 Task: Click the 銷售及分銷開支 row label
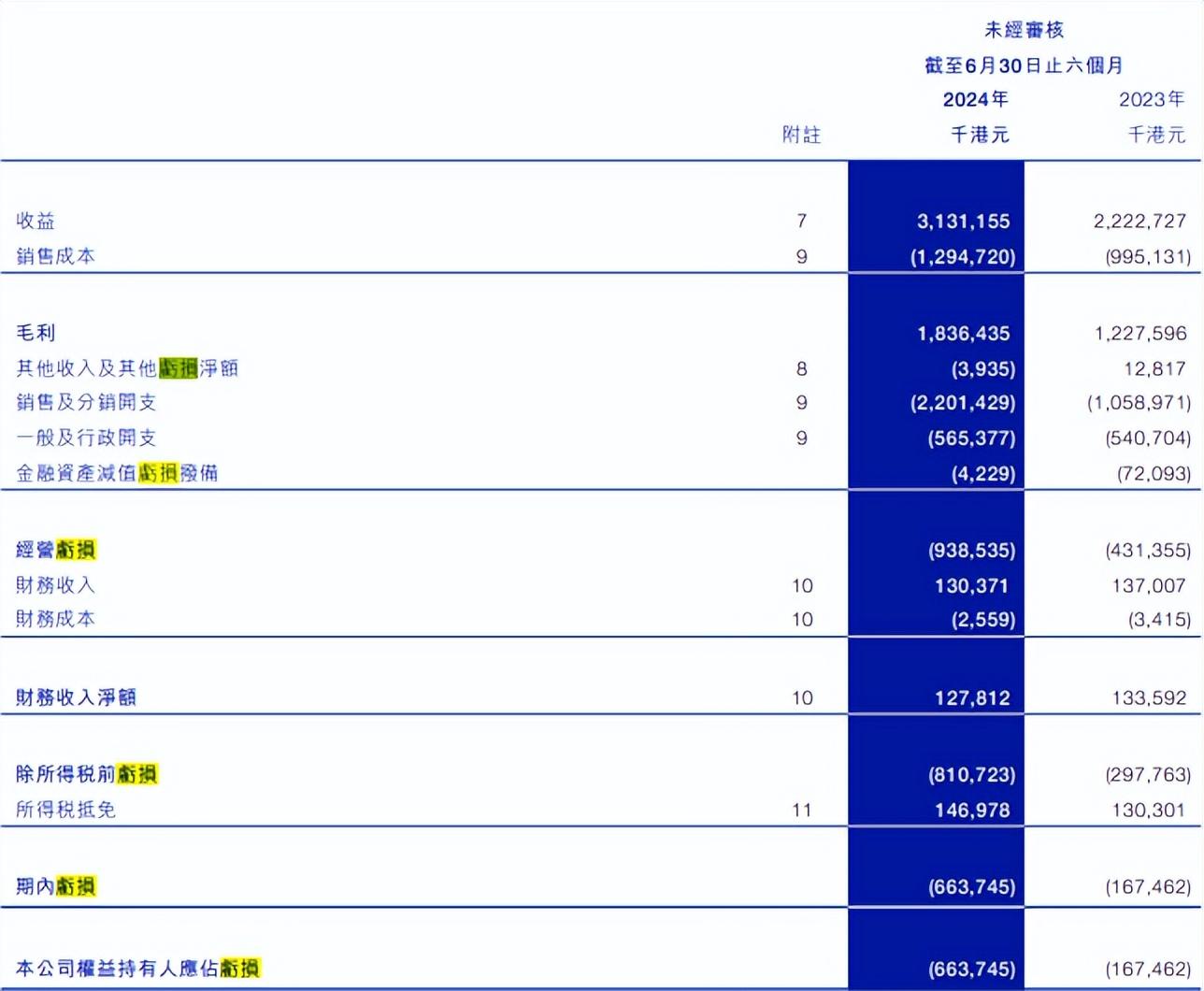(x=86, y=402)
